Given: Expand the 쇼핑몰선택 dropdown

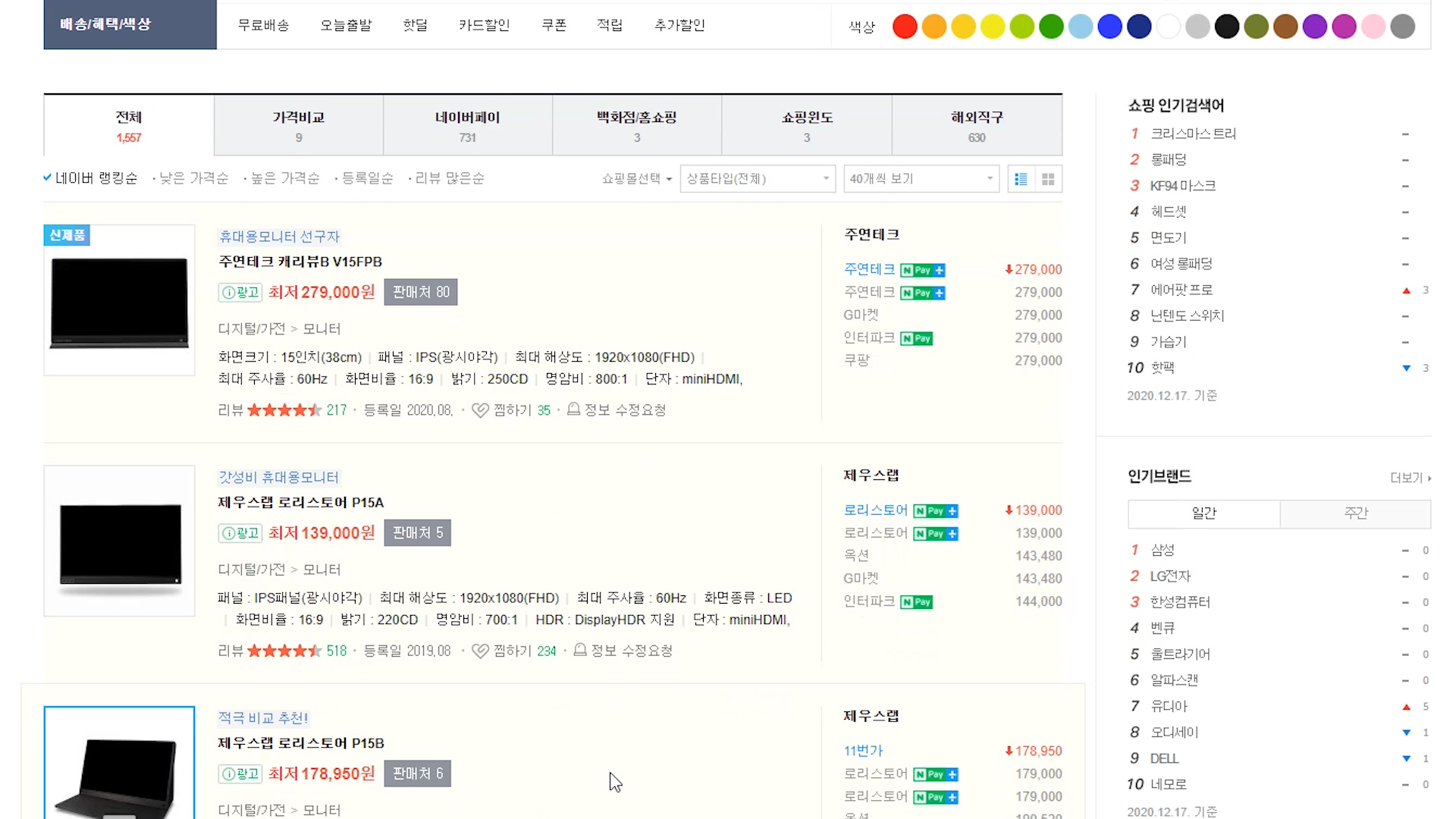Looking at the screenshot, I should pos(636,179).
